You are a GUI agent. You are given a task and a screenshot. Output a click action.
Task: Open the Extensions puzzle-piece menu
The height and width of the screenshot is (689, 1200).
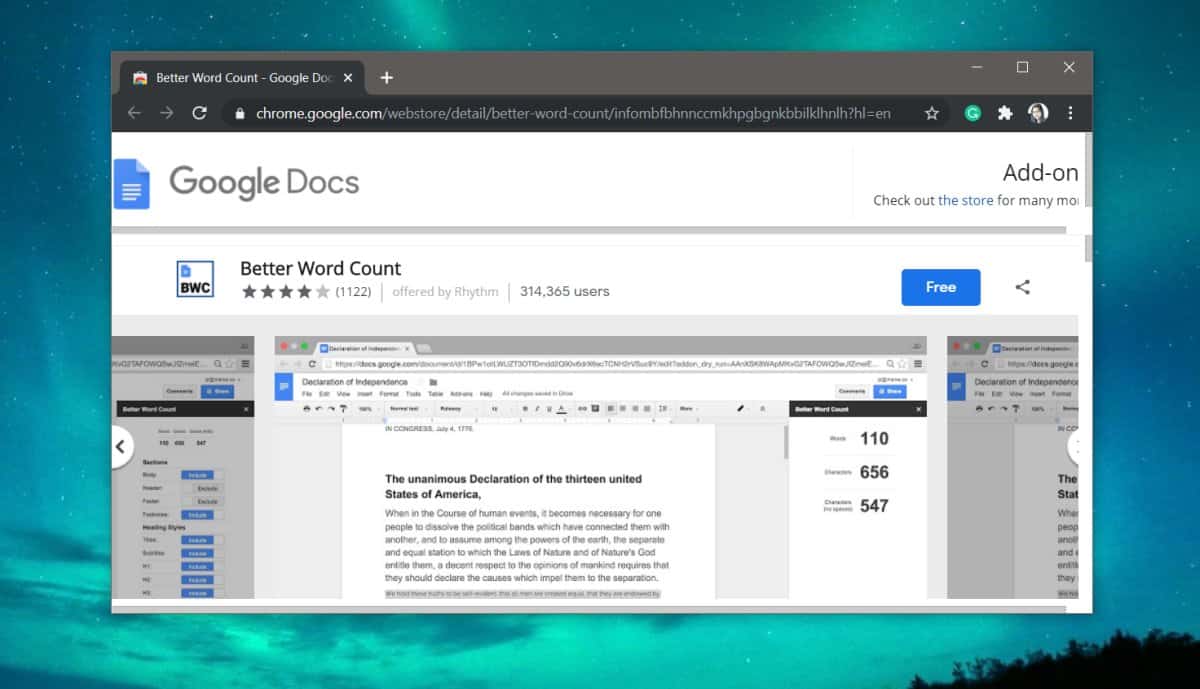pyautogui.click(x=1005, y=113)
